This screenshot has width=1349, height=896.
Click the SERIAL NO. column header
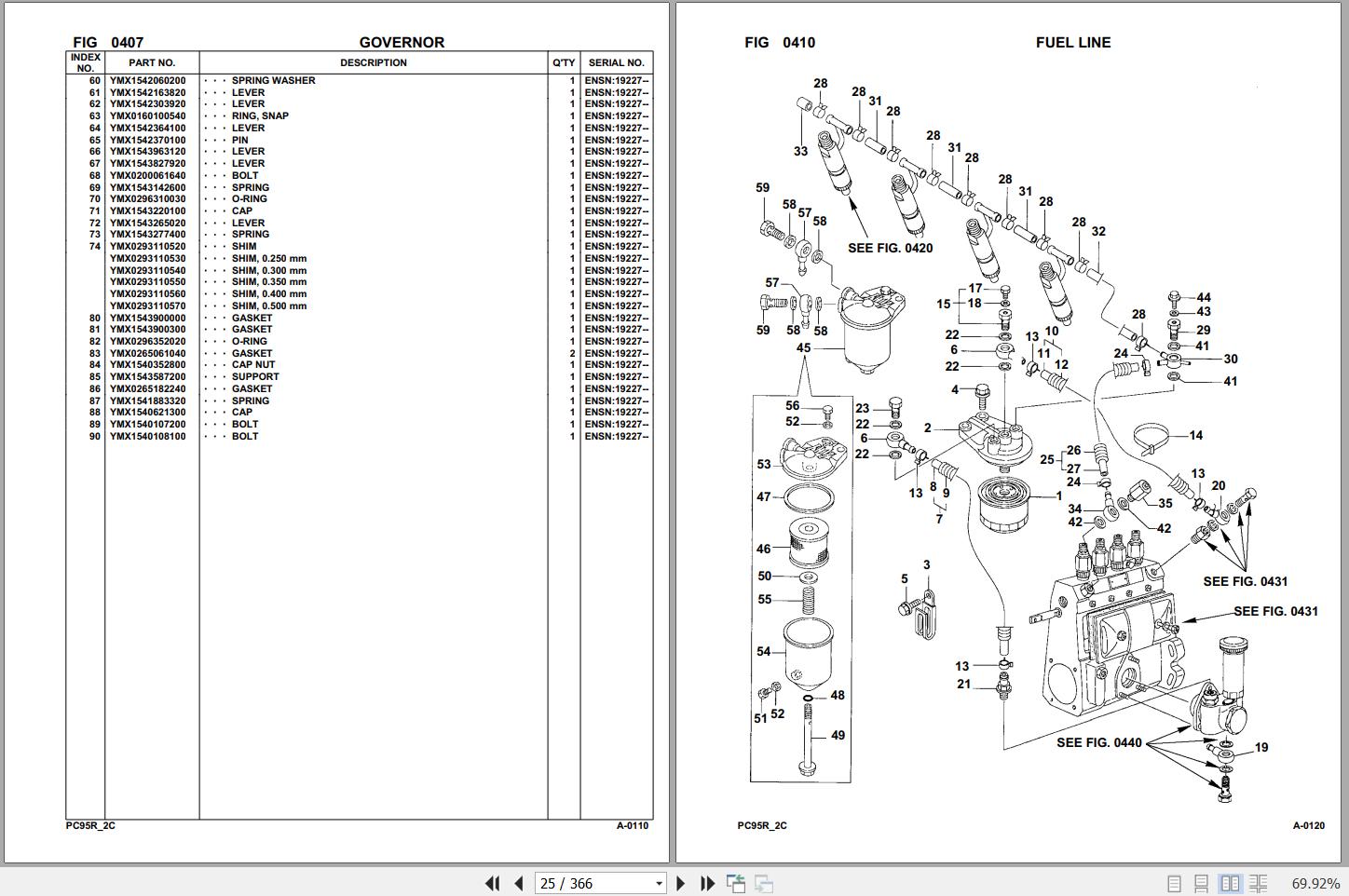coord(616,63)
